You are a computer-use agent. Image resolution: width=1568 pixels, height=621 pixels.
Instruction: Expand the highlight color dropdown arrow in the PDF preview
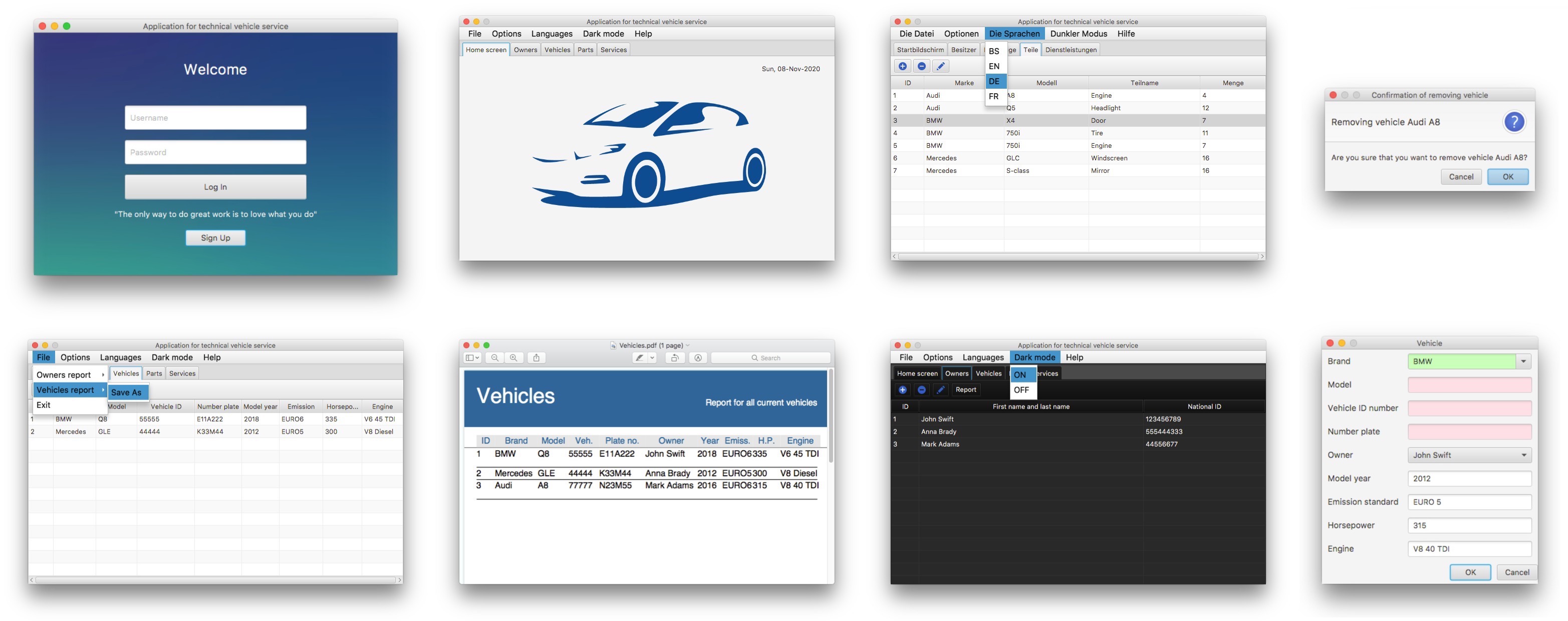[x=652, y=358]
